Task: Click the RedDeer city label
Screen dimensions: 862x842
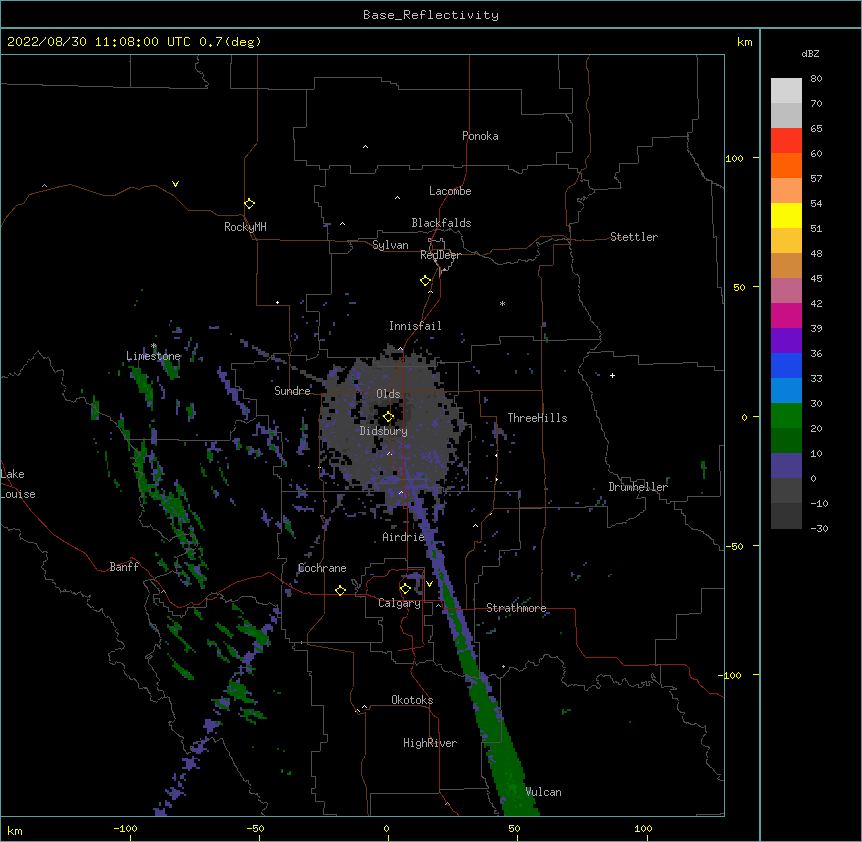Action: (x=440, y=255)
